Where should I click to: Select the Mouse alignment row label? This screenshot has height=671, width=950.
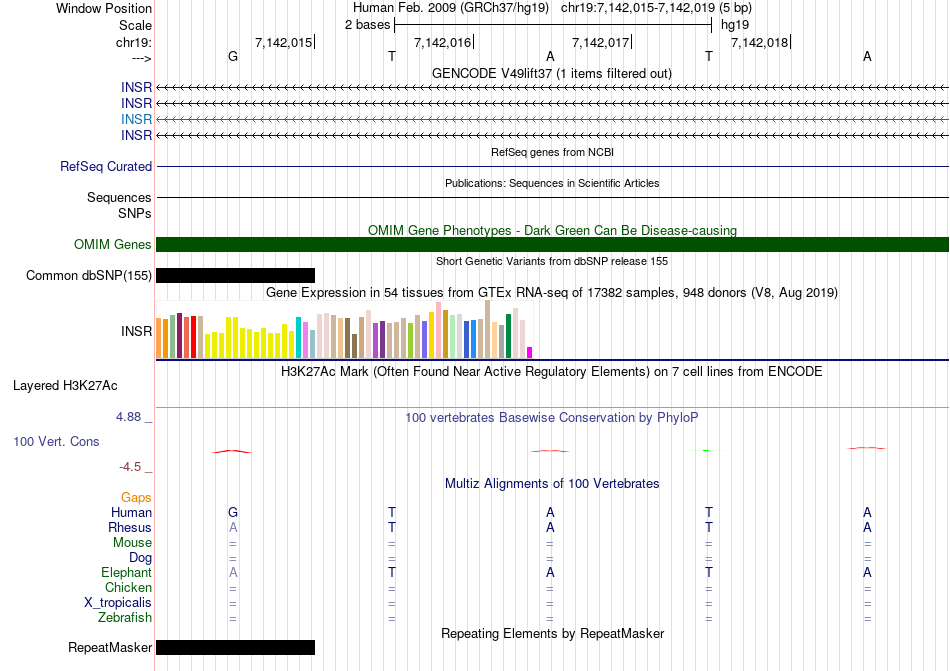click(132, 543)
